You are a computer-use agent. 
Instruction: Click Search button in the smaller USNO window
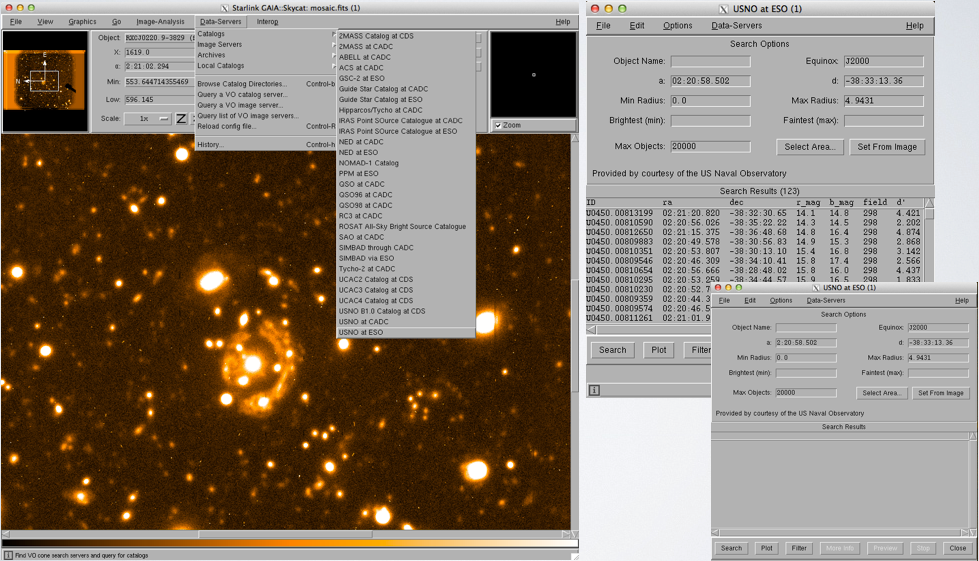click(x=731, y=548)
